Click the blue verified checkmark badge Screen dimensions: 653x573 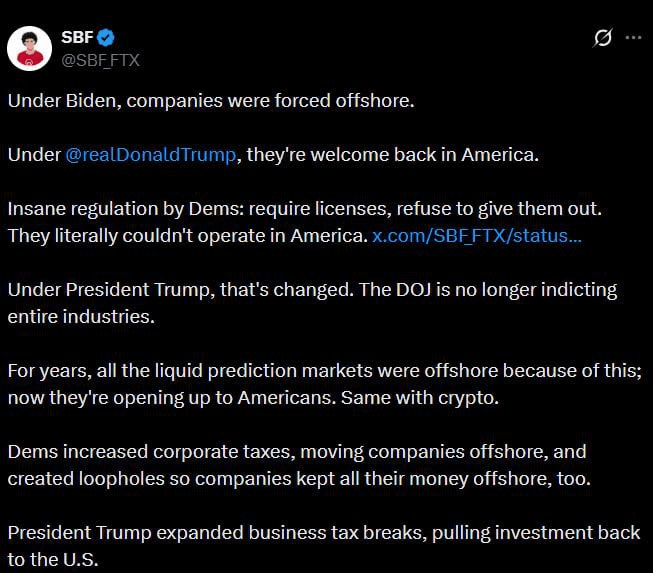pyautogui.click(x=106, y=38)
